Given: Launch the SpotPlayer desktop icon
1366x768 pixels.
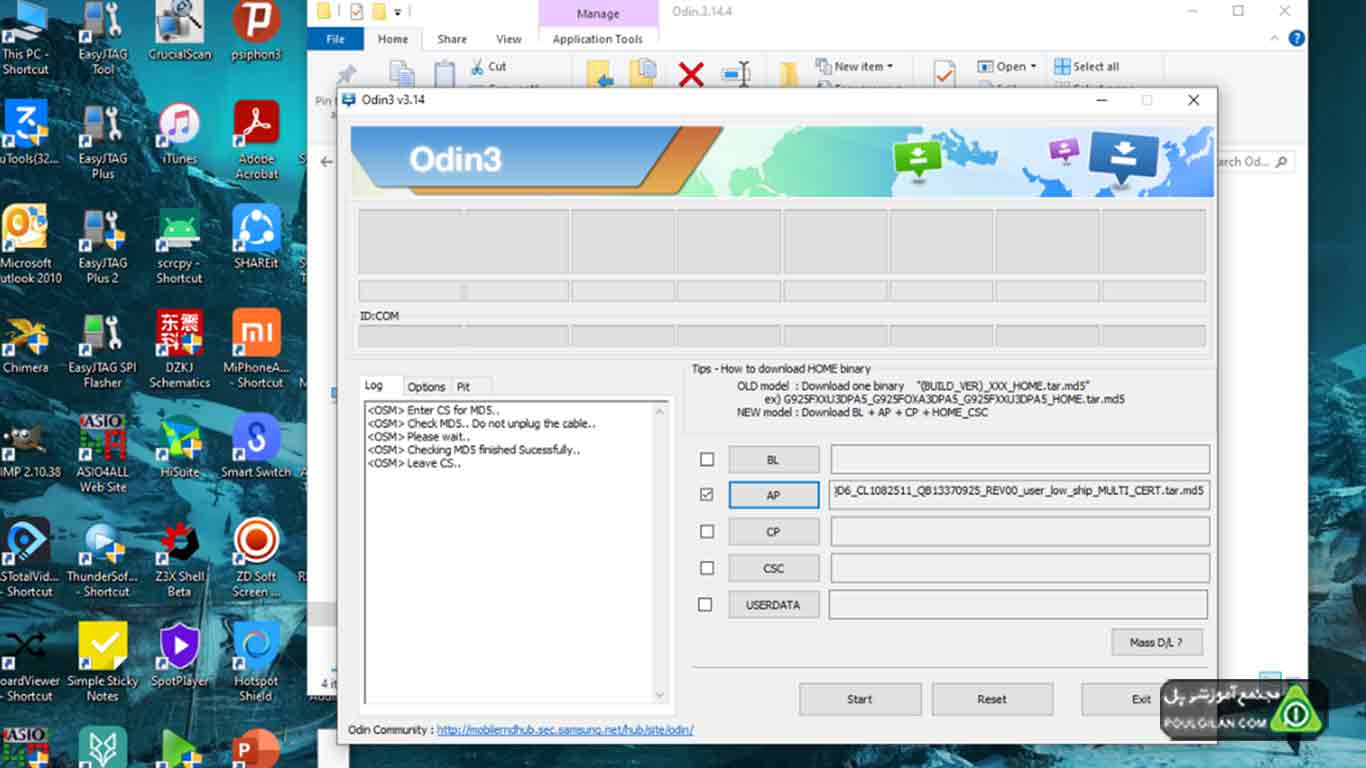Looking at the screenshot, I should pos(180,655).
